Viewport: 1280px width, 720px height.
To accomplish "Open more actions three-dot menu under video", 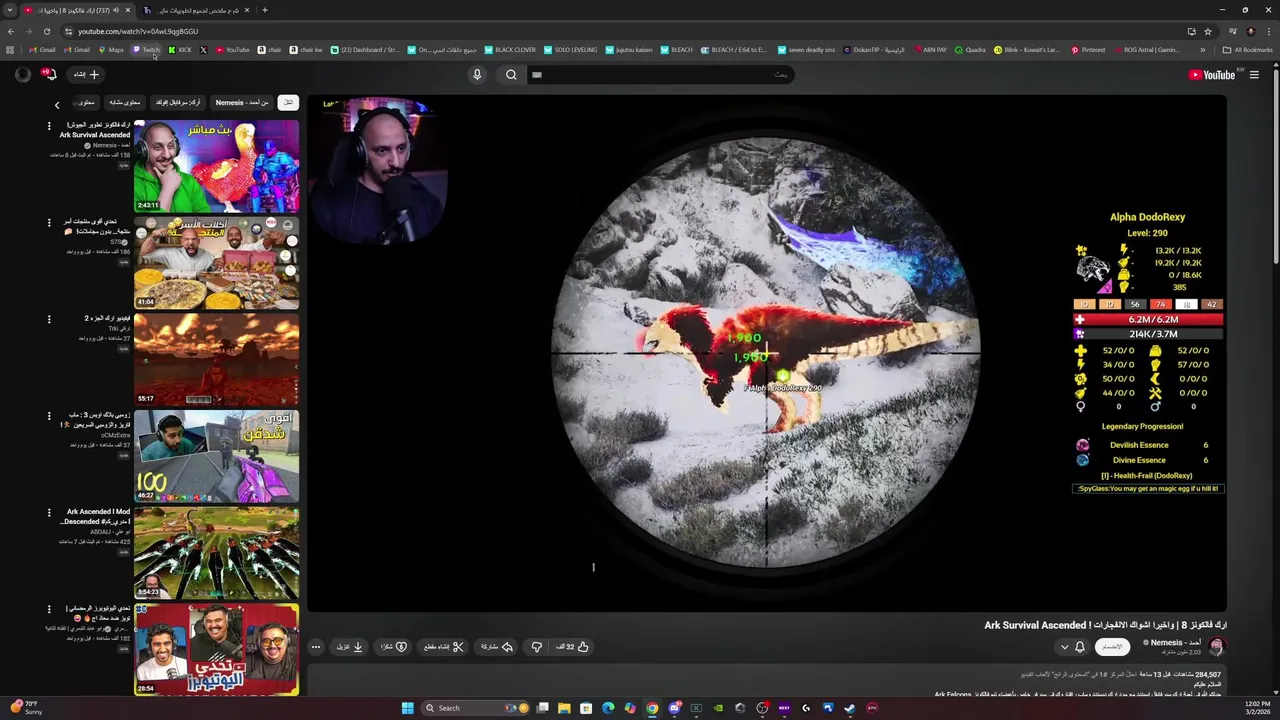I will [x=315, y=647].
